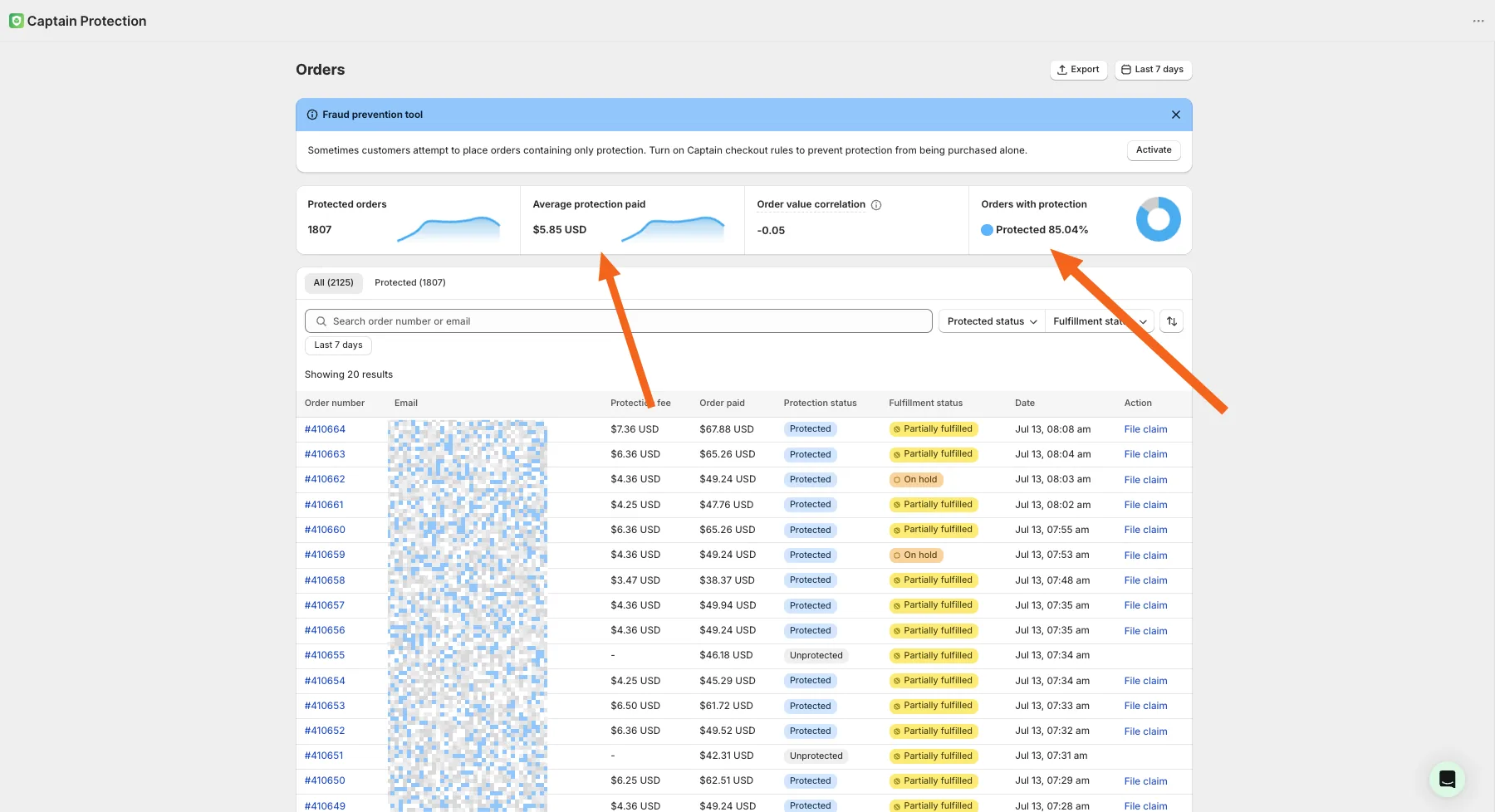Image resolution: width=1495 pixels, height=812 pixels.
Task: Open order #410651
Action: coord(324,756)
